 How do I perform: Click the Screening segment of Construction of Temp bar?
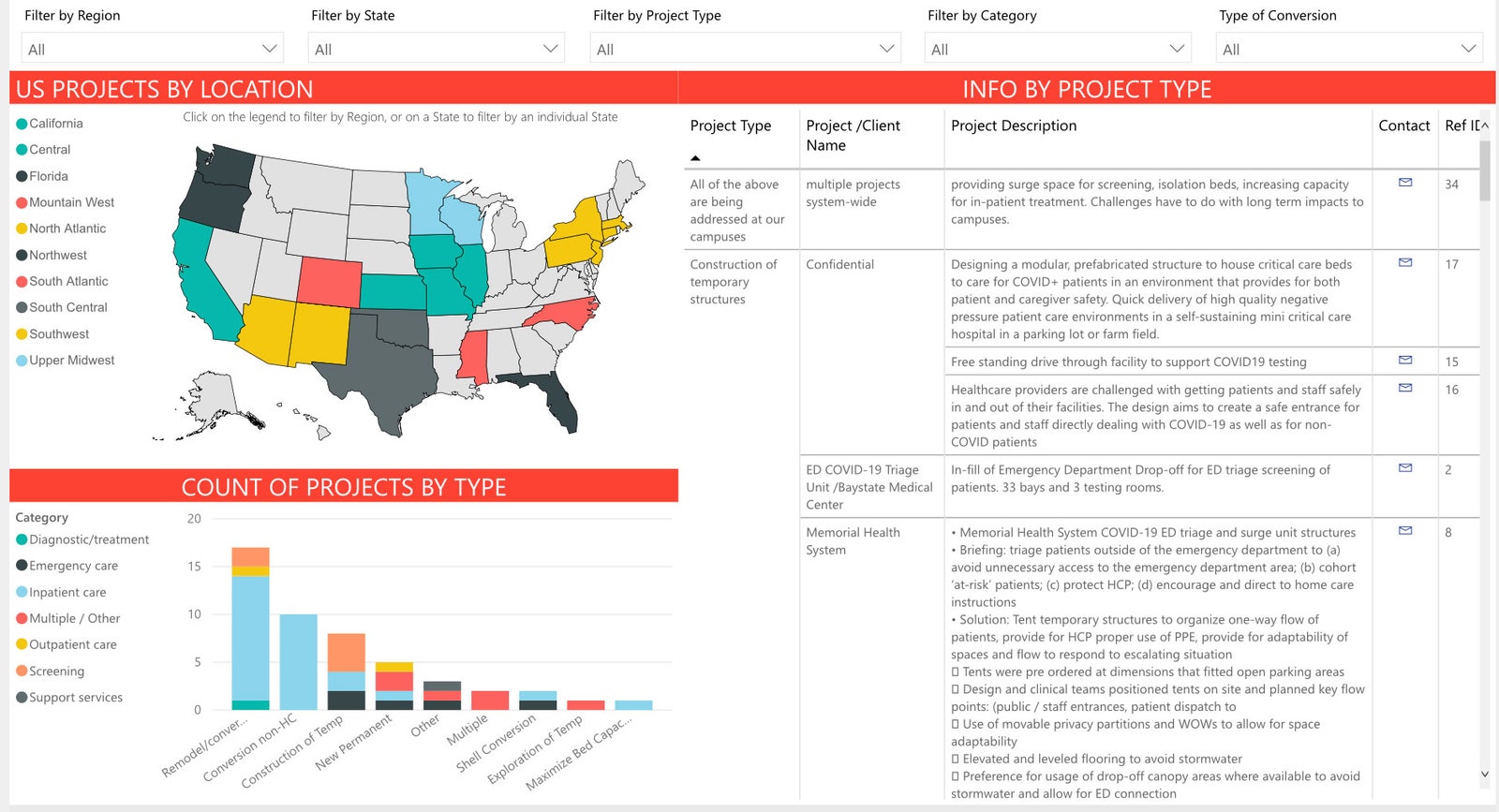coord(346,653)
